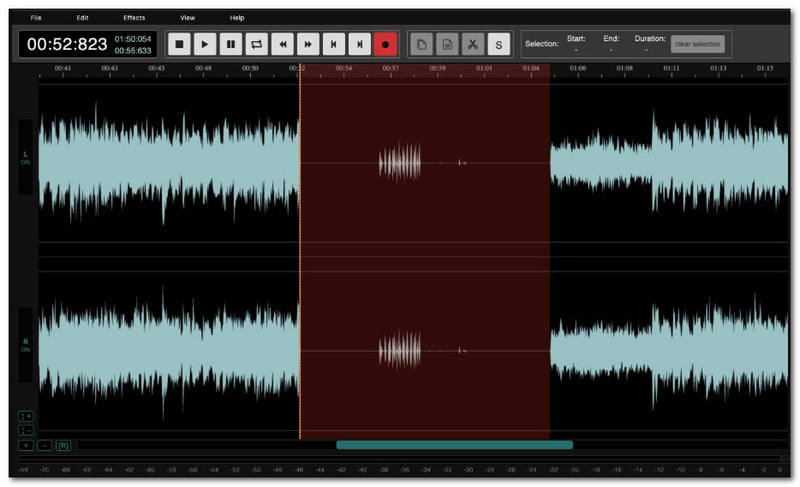Screen dimensions: 800x487
Task: Click the 00:41 mark on the time ruler
Action: [x=63, y=68]
